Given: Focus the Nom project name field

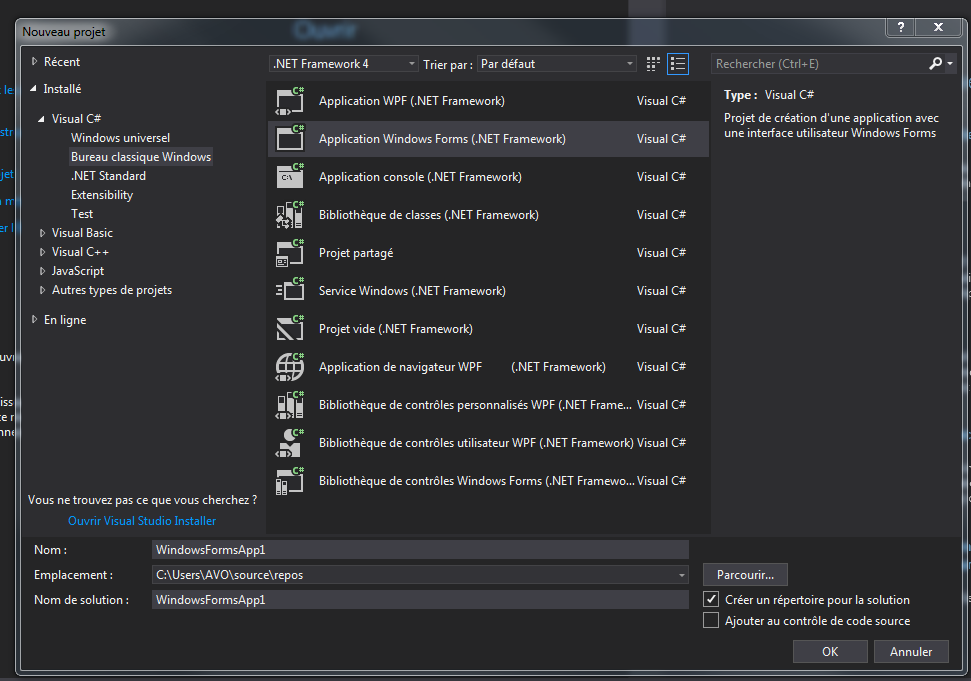Looking at the screenshot, I should pos(420,550).
